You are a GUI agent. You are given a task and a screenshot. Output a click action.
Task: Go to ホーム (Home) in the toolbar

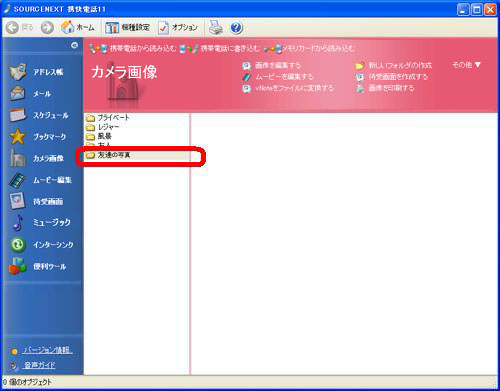(77, 27)
